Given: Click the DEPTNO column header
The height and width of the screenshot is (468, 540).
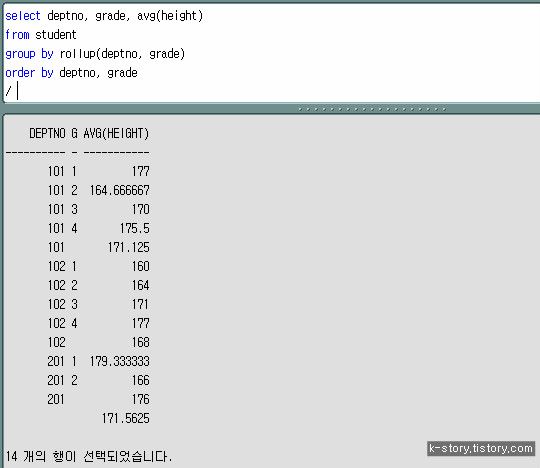Looking at the screenshot, I should [x=47, y=133].
